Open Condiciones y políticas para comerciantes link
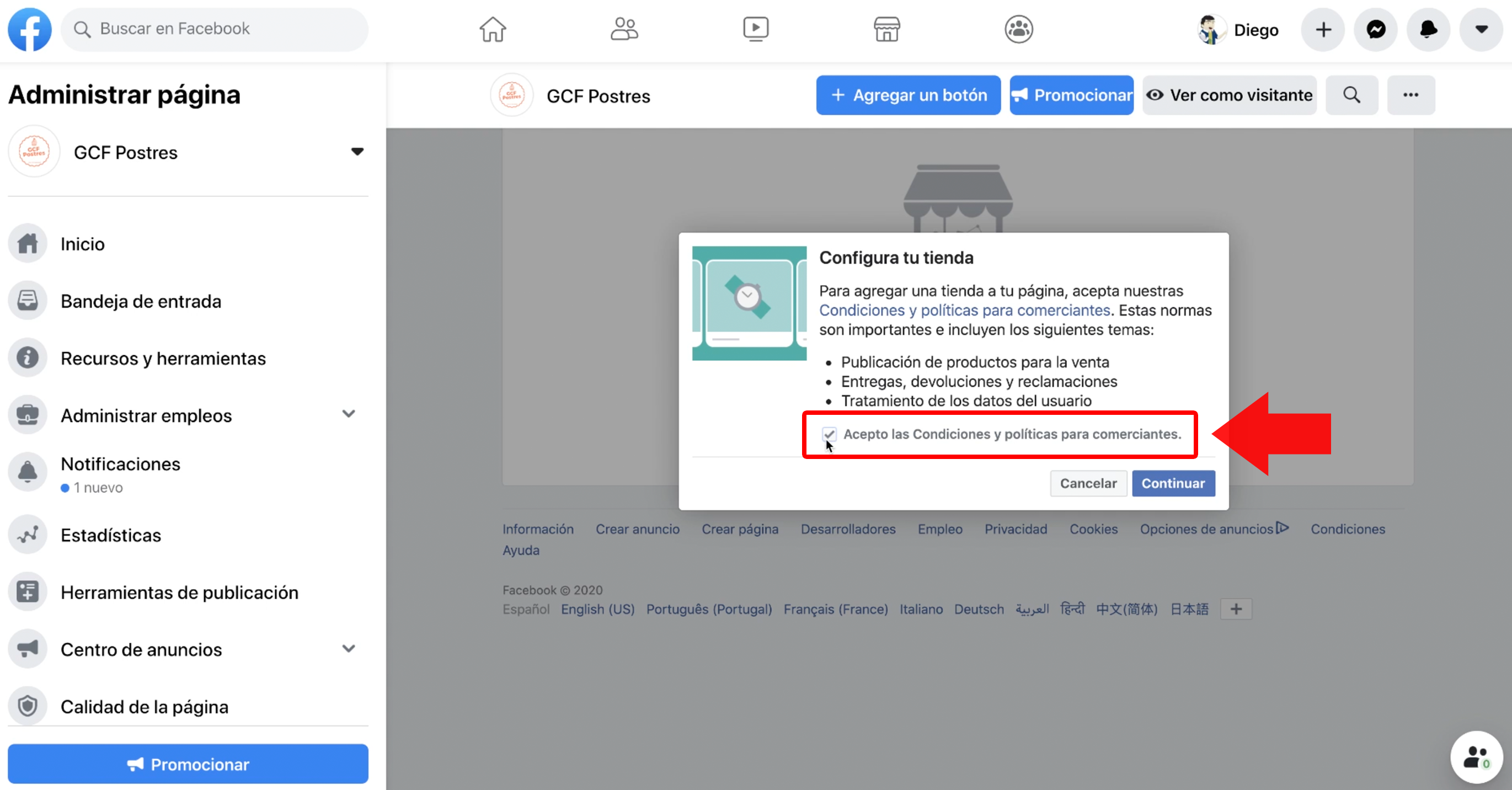This screenshot has height=790, width=1512. pyautogui.click(x=964, y=310)
